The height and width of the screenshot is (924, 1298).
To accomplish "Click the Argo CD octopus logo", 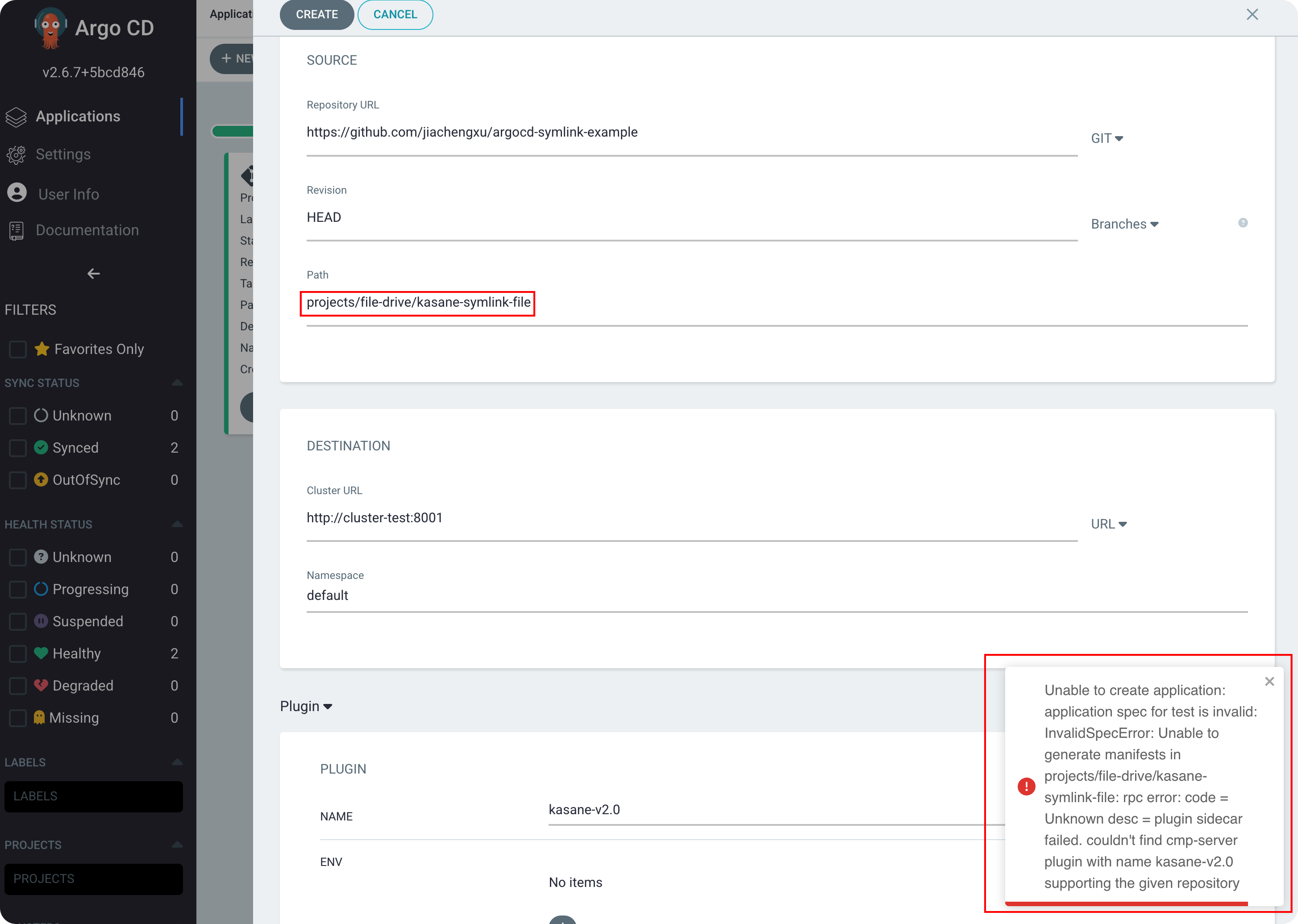I will [x=51, y=27].
